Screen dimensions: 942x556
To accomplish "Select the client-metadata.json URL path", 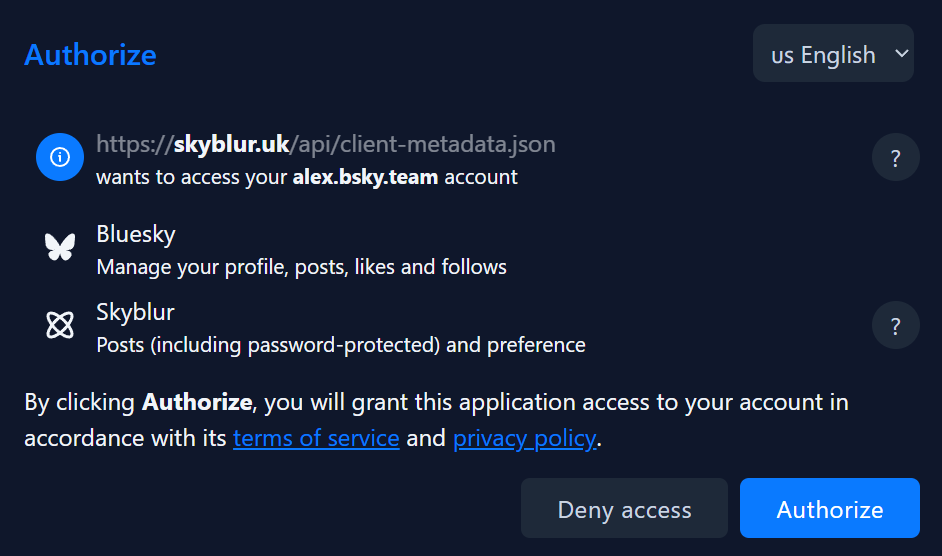I will pyautogui.click(x=422, y=144).
